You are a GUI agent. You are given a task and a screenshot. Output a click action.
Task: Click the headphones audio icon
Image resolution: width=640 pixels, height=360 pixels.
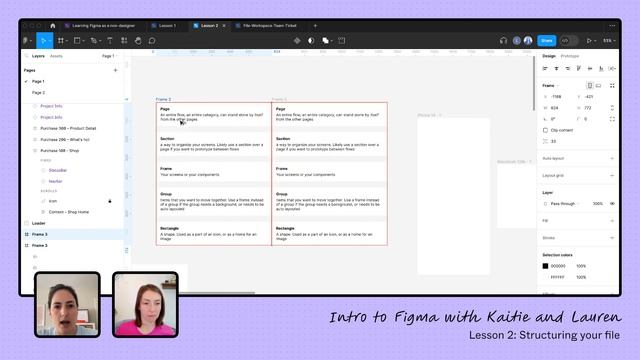click(503, 41)
